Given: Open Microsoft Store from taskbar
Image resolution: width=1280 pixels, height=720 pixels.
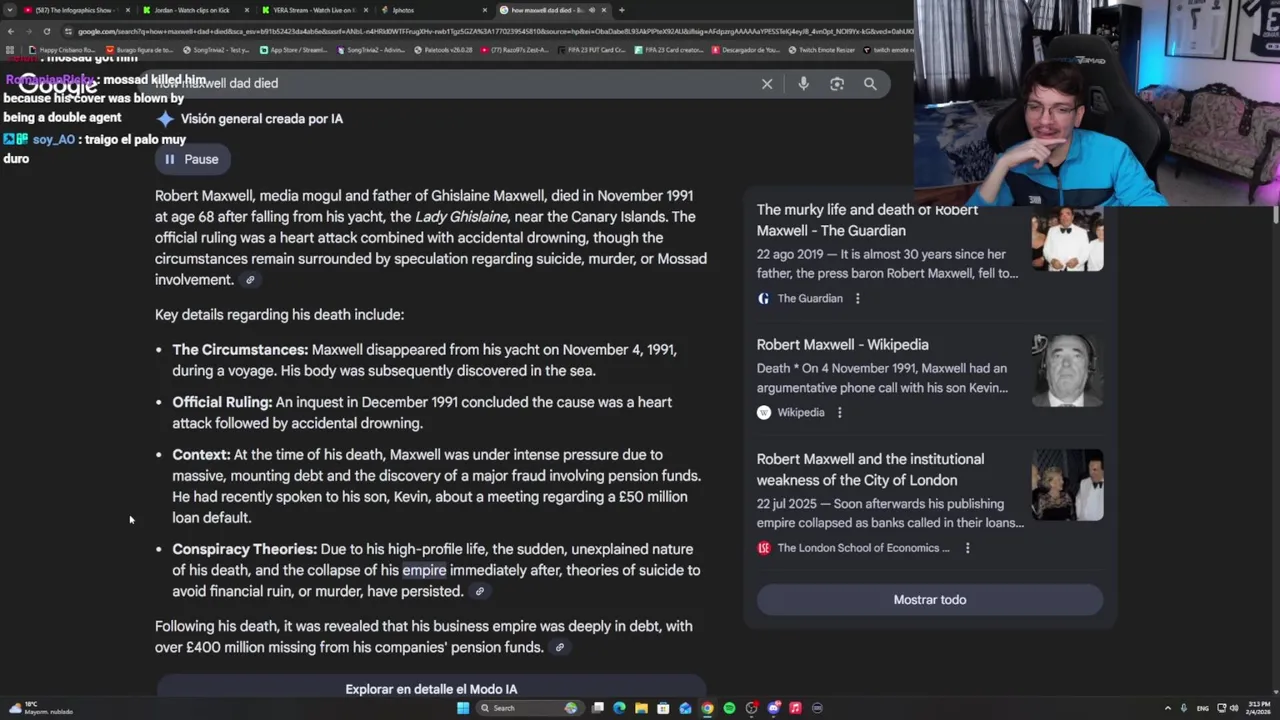Looking at the screenshot, I should click(663, 708).
